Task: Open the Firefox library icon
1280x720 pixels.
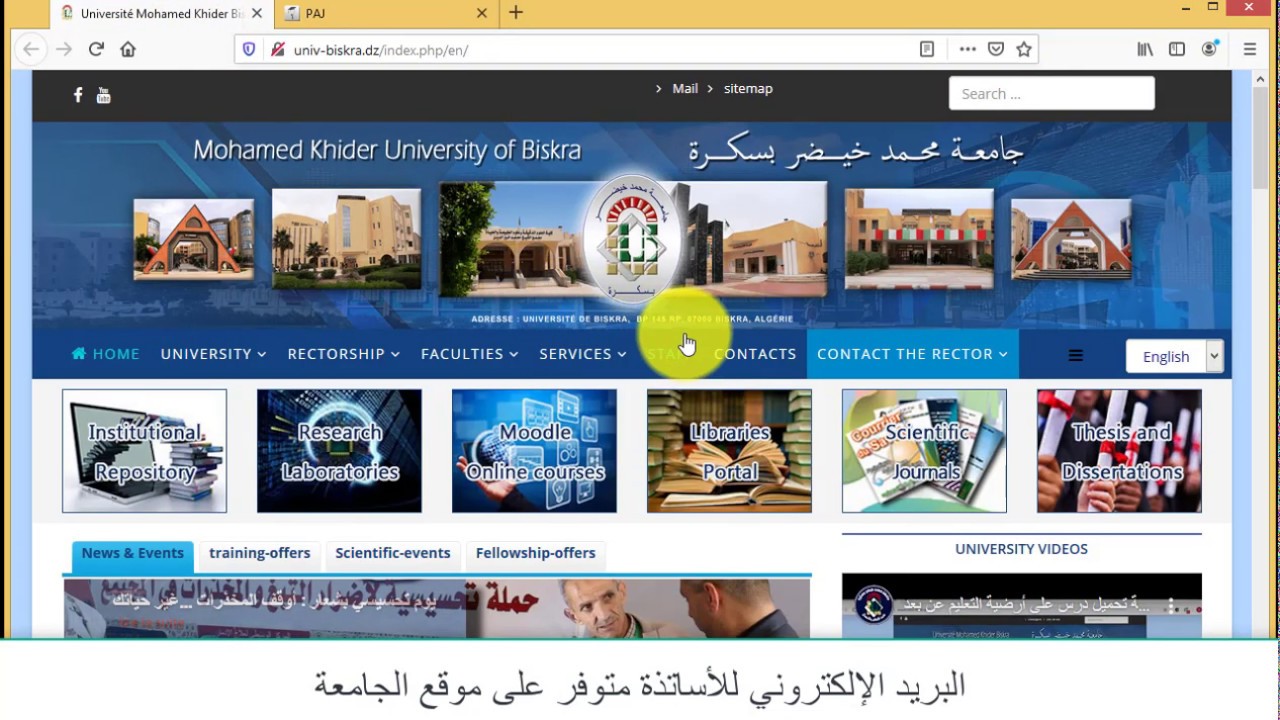Action: pyautogui.click(x=1145, y=49)
